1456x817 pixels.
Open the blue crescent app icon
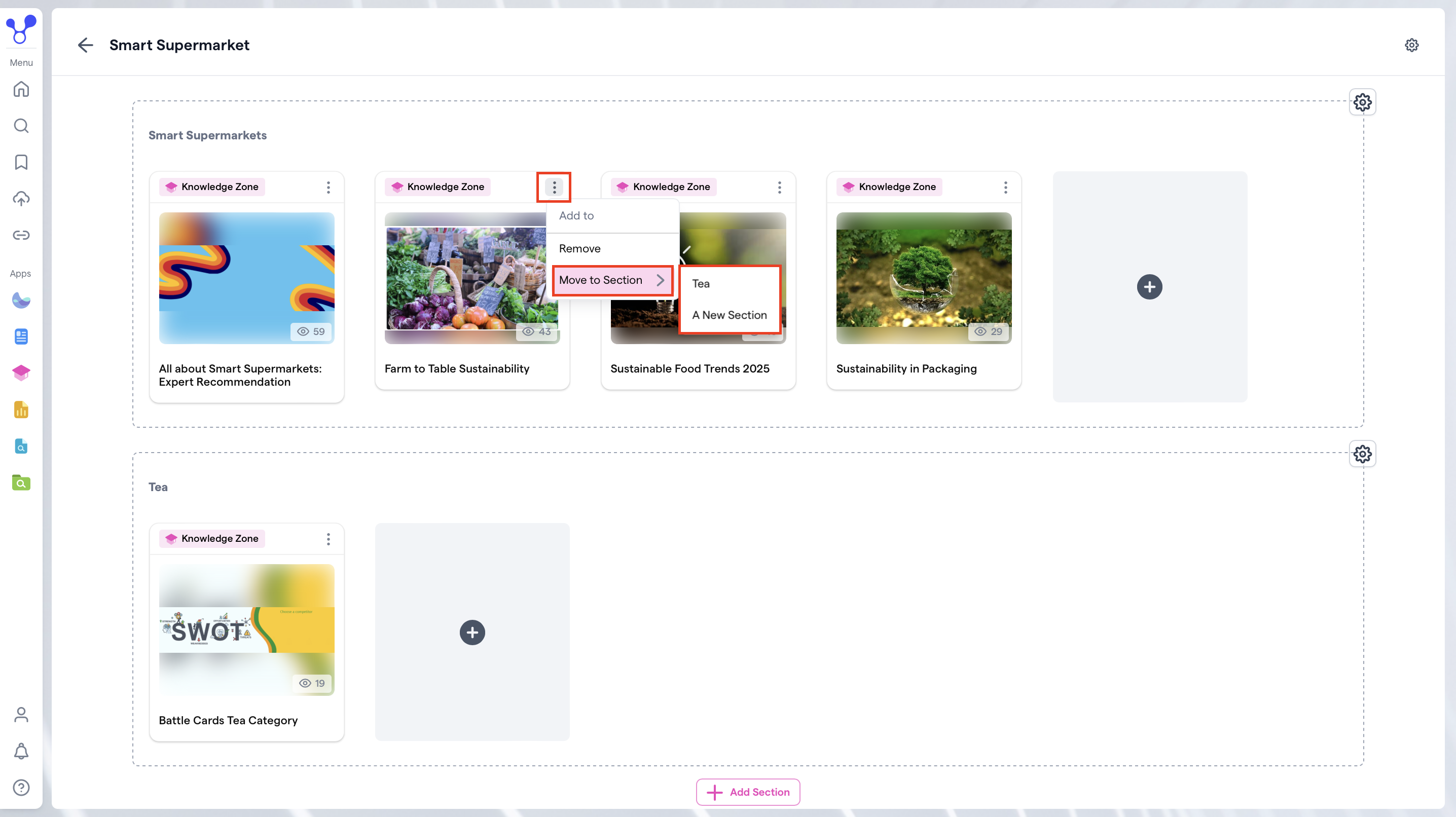click(x=21, y=300)
